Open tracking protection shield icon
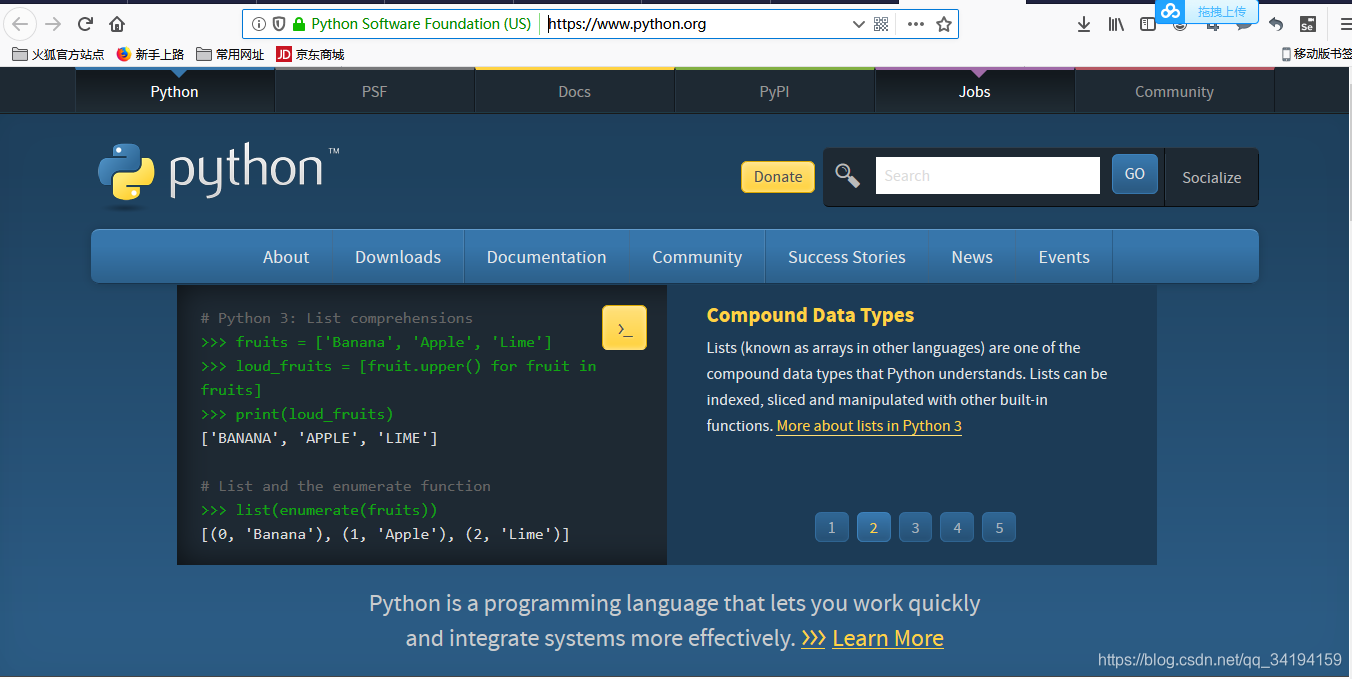 (279, 24)
